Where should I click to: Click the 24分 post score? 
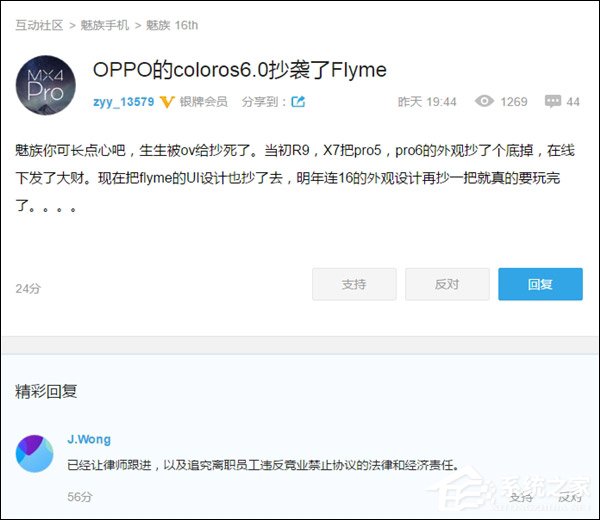point(28,289)
